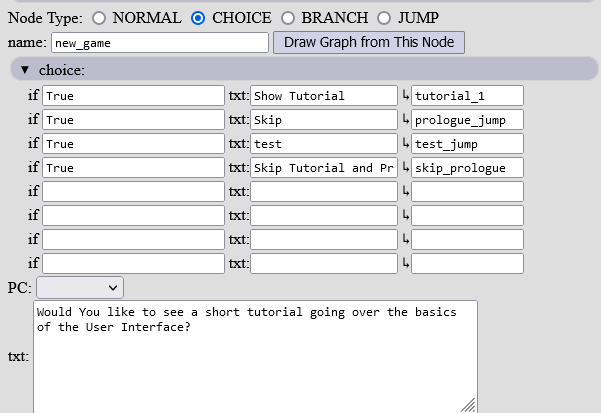Click the arrow icon before test_jump
This screenshot has width=601, height=413.
(406, 143)
